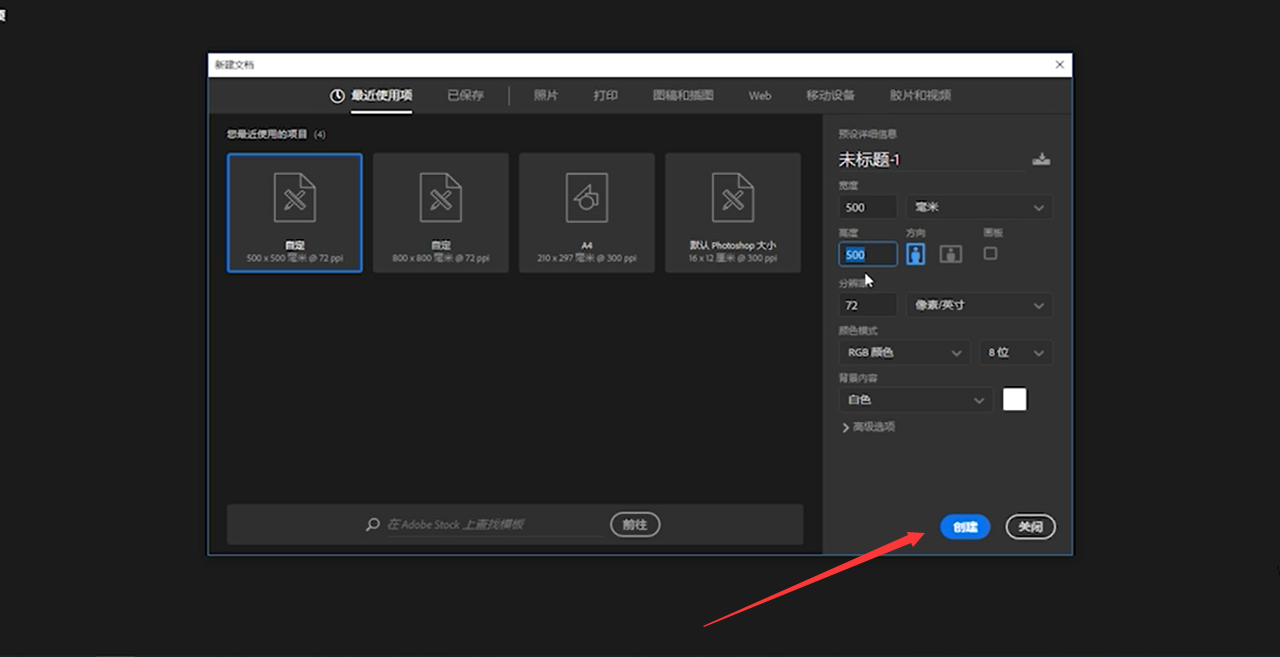Click the height field showing 500
The height and width of the screenshot is (657, 1280).
point(868,254)
